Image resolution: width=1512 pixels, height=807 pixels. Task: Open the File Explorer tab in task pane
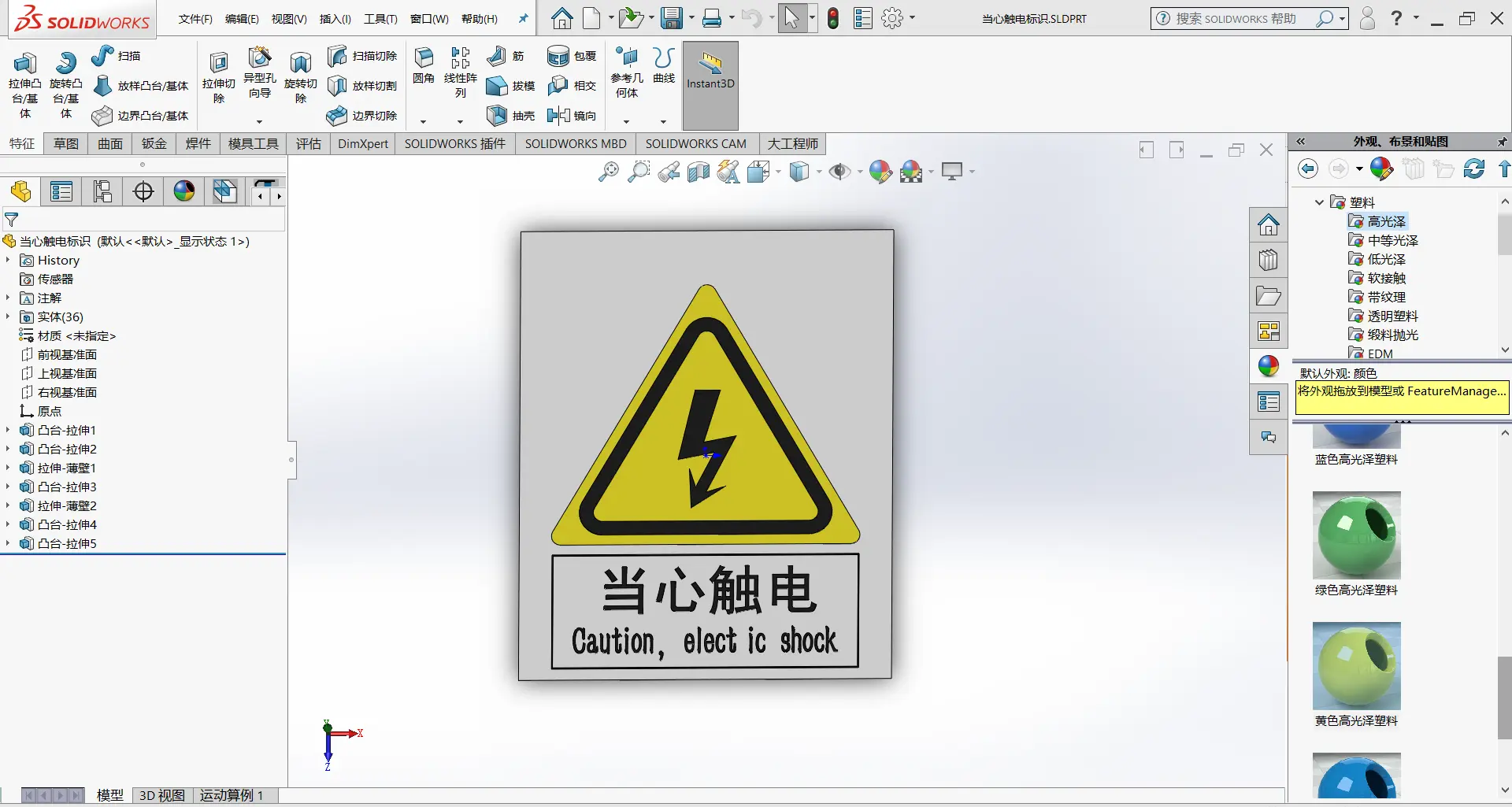[1268, 296]
